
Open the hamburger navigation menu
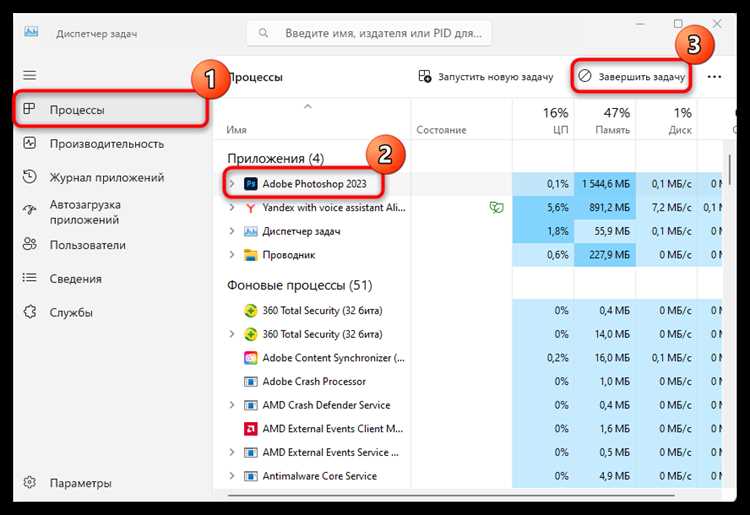tap(30, 75)
